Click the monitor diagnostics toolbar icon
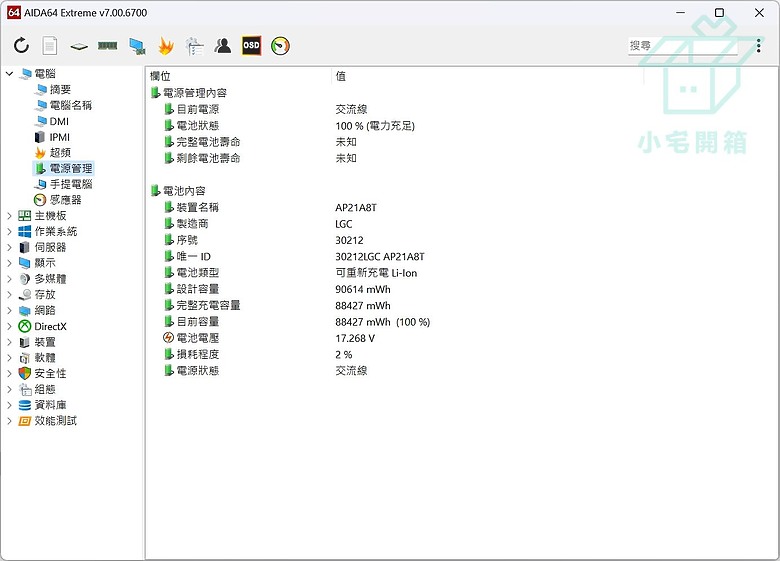 coord(137,46)
